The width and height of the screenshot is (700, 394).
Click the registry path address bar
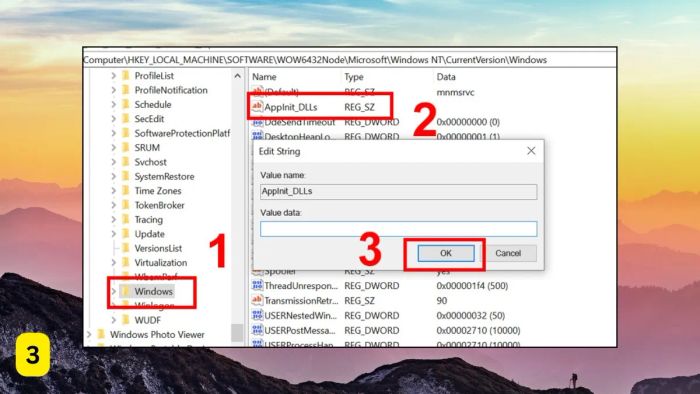click(x=349, y=60)
